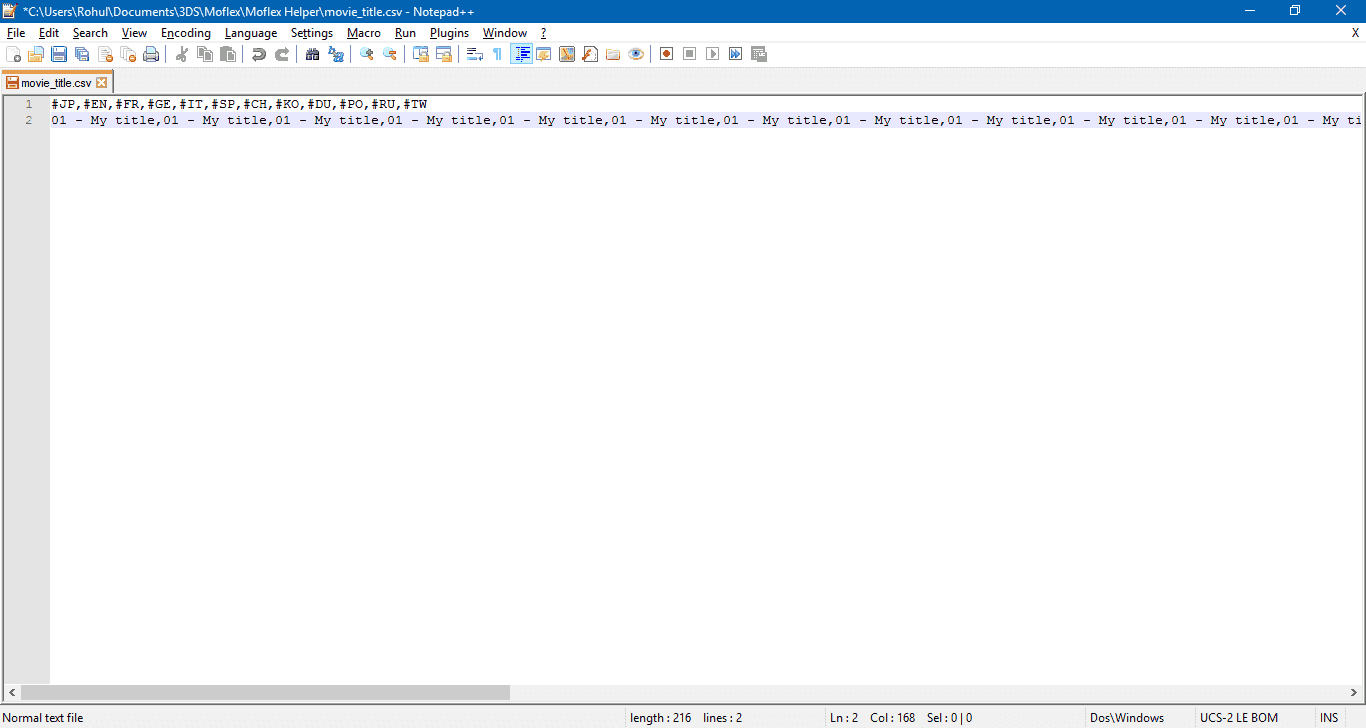Open the ? help menu

tap(544, 33)
